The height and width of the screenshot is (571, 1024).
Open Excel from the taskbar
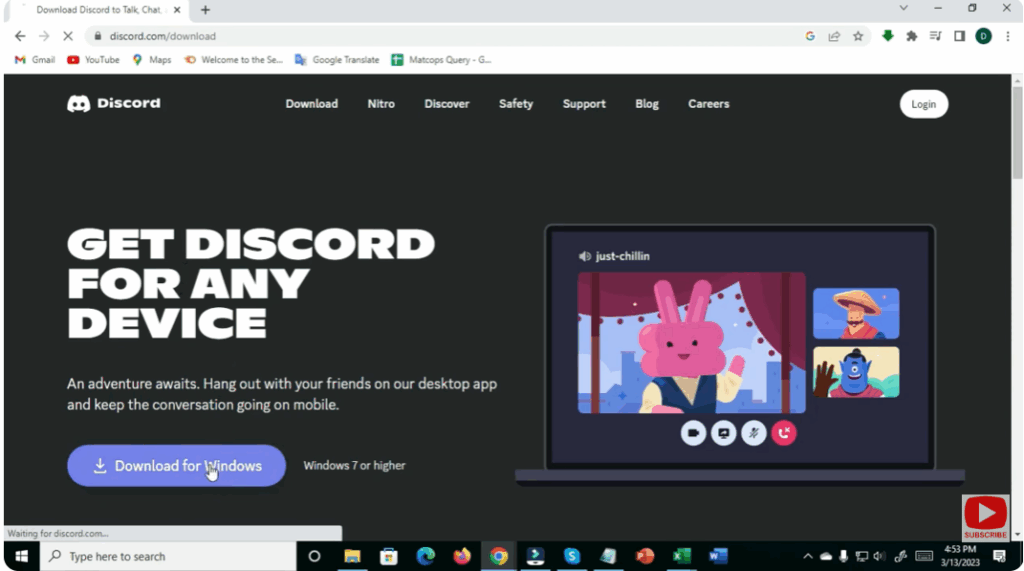[x=681, y=556]
